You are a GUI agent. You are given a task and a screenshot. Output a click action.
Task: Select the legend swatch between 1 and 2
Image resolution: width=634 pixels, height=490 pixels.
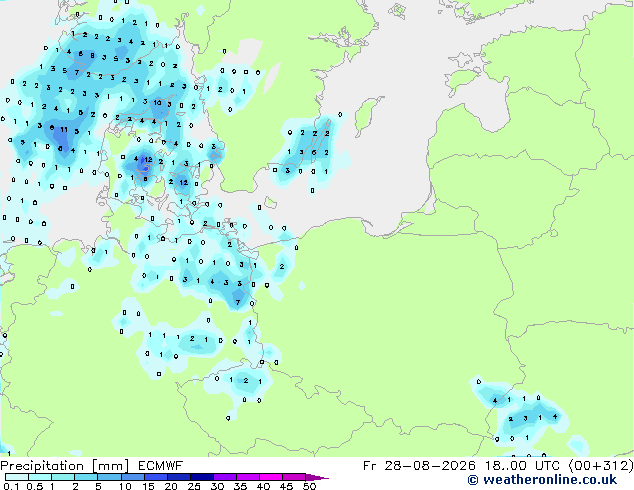pyautogui.click(x=63, y=477)
